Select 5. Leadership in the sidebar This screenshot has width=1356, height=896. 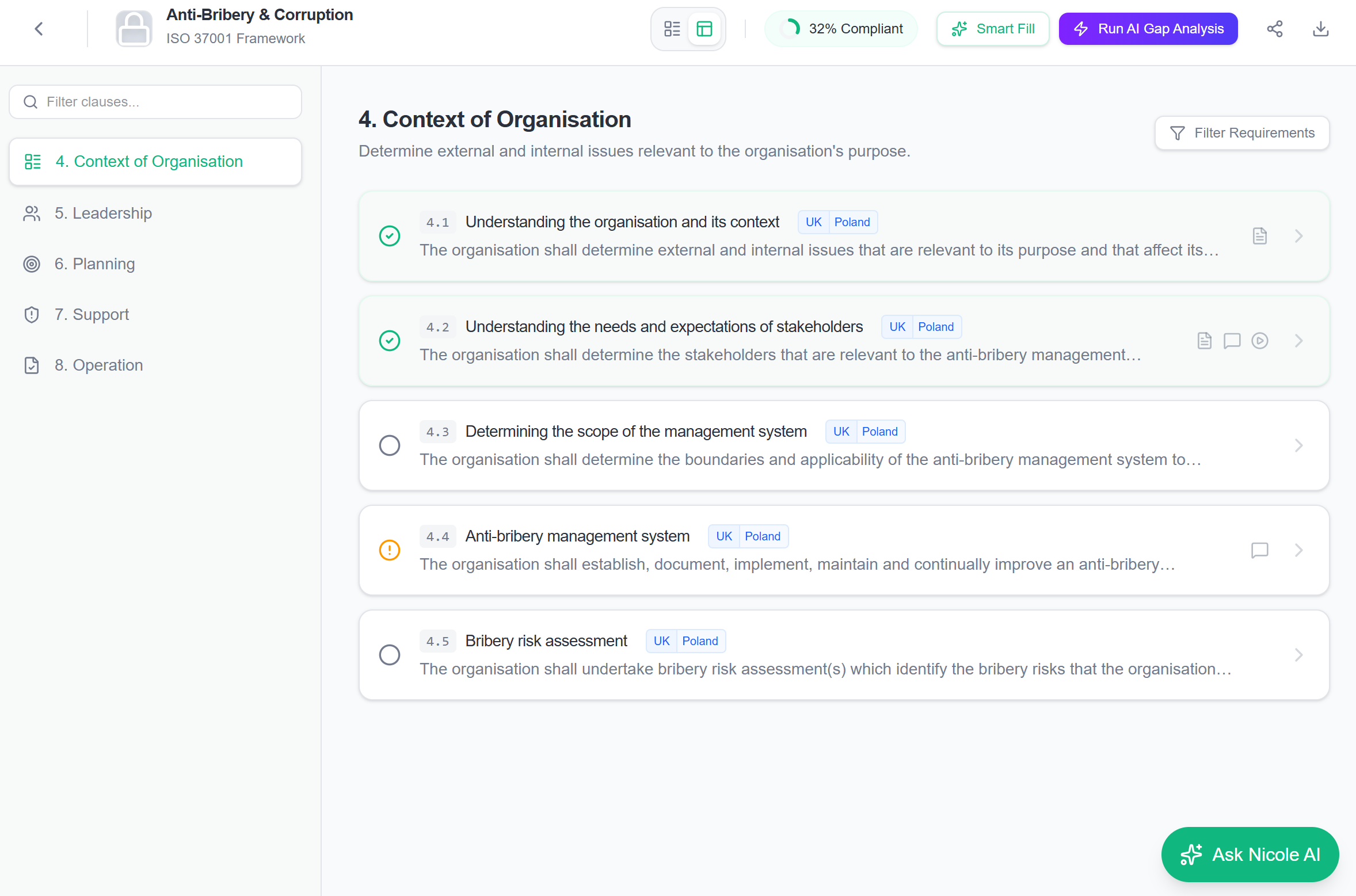click(x=103, y=213)
